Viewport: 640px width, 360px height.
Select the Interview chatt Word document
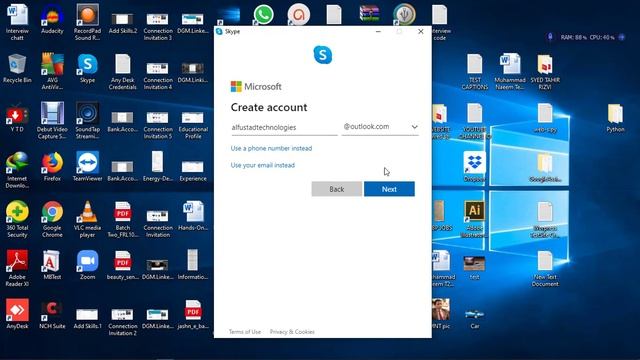pyautogui.click(x=17, y=22)
